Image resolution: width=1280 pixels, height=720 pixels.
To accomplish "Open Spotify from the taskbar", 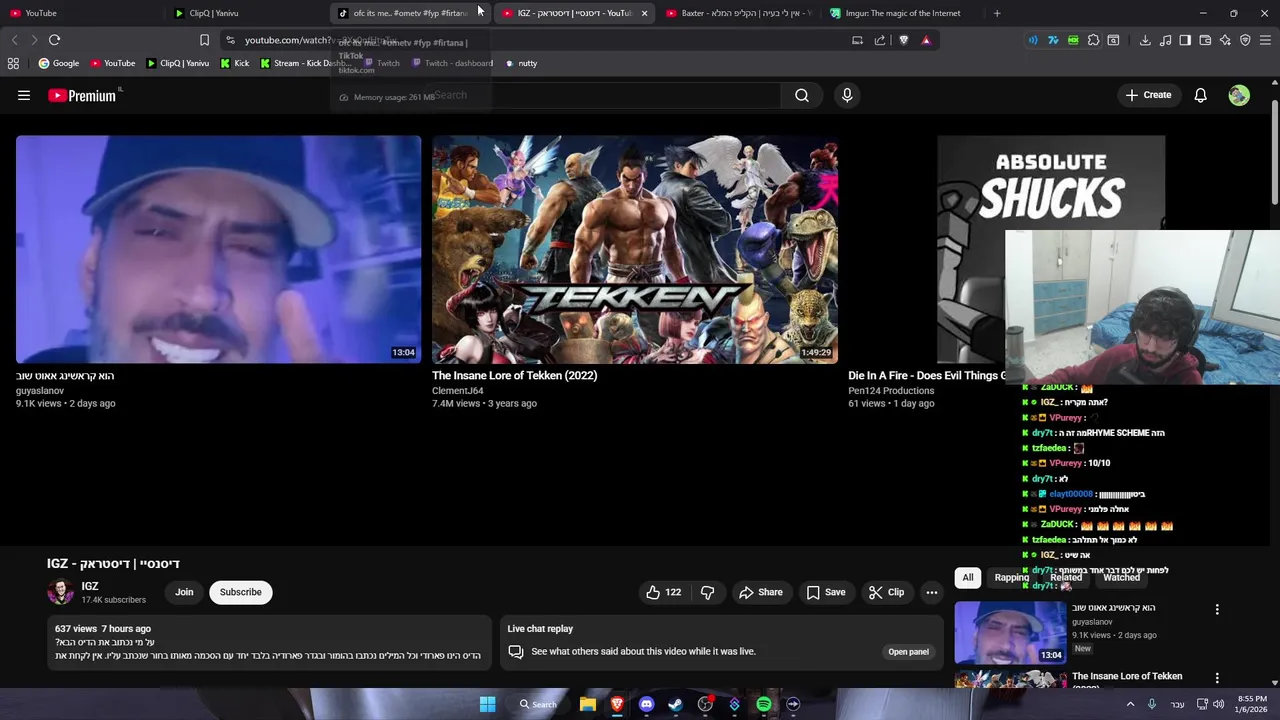I will [x=764, y=704].
